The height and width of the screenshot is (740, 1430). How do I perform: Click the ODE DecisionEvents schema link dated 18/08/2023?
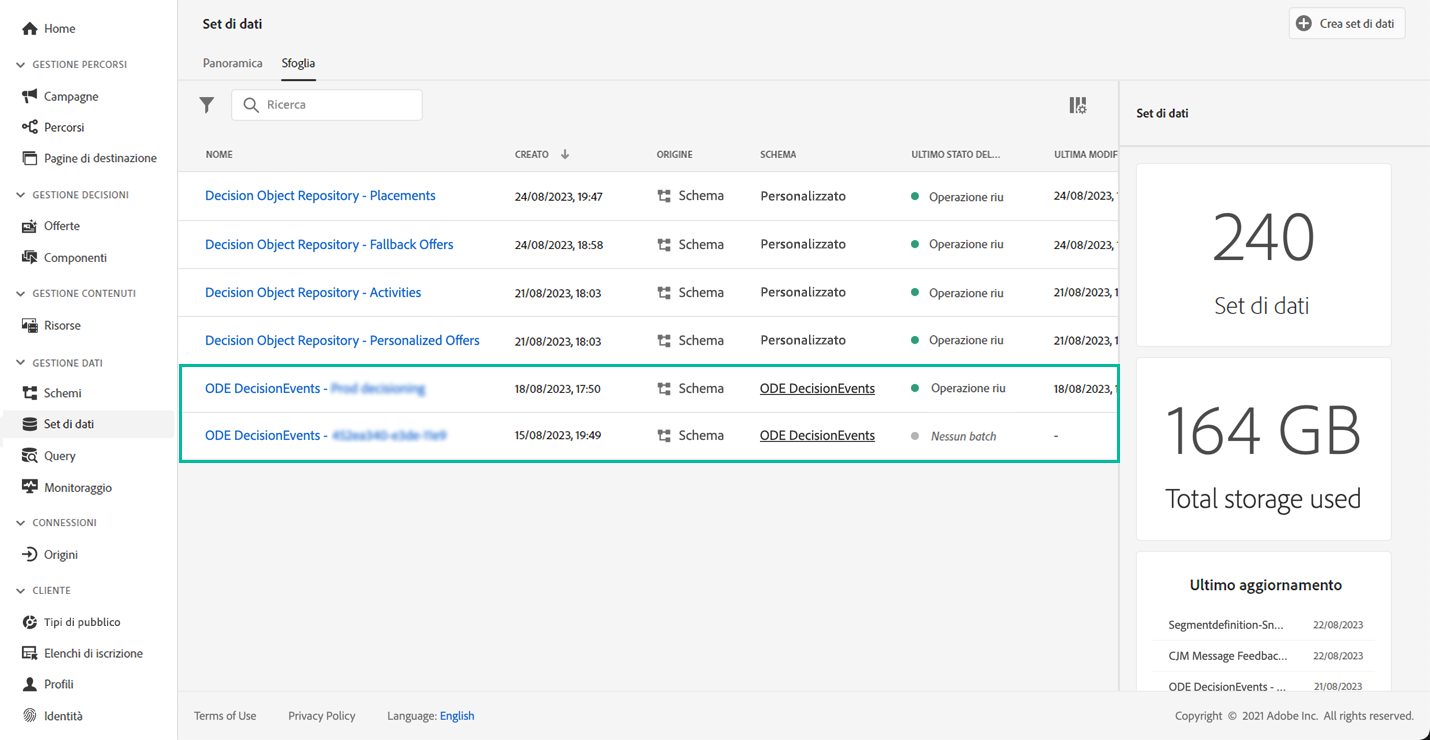pos(817,389)
